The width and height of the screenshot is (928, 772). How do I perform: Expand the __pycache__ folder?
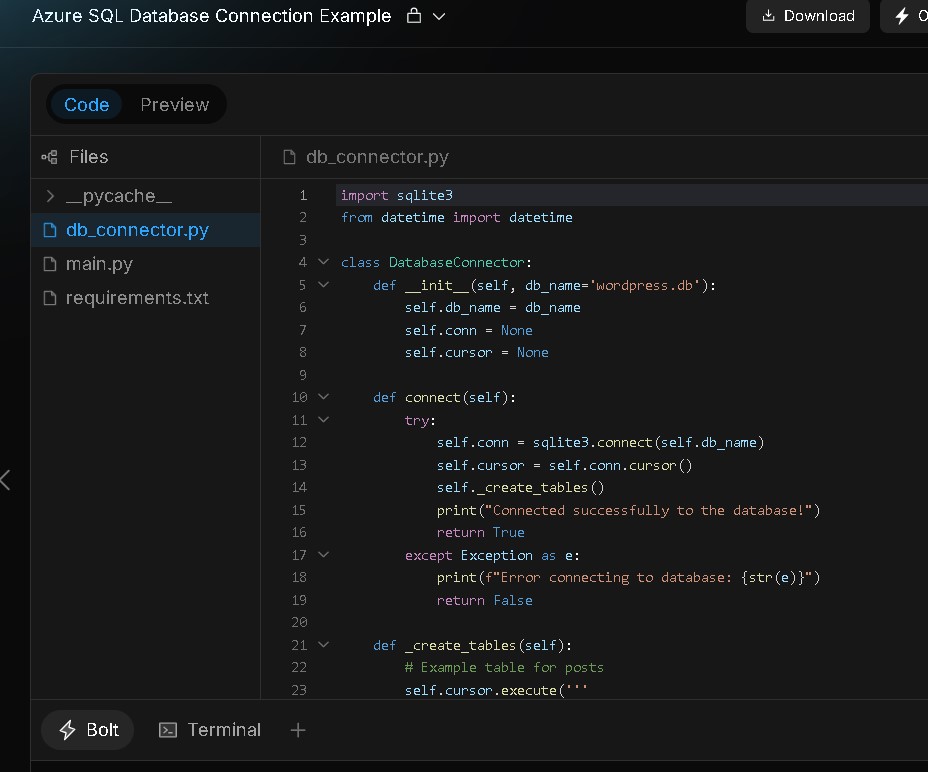click(50, 196)
